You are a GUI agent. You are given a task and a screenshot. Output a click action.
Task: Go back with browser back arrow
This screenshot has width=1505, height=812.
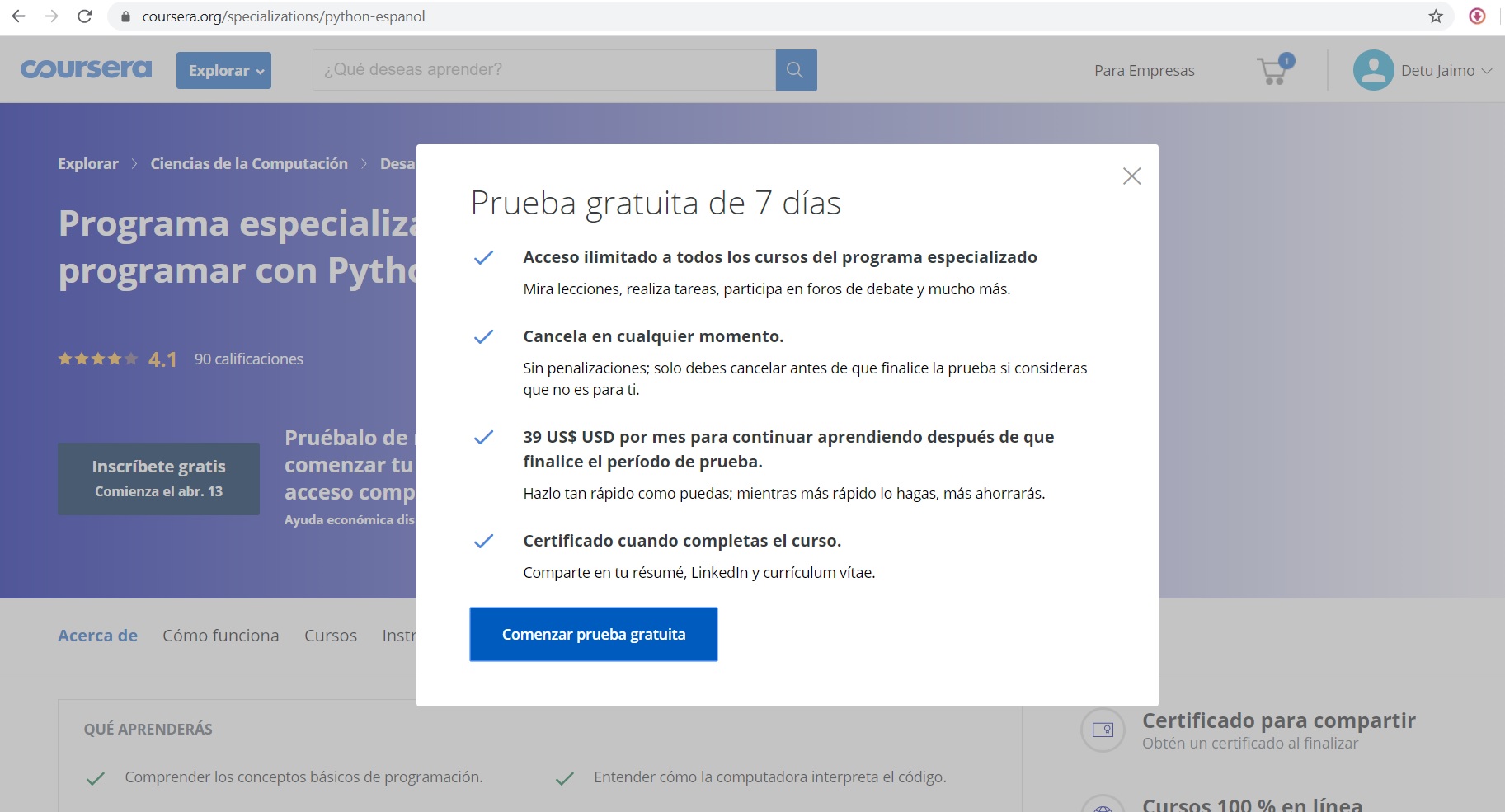(x=18, y=16)
